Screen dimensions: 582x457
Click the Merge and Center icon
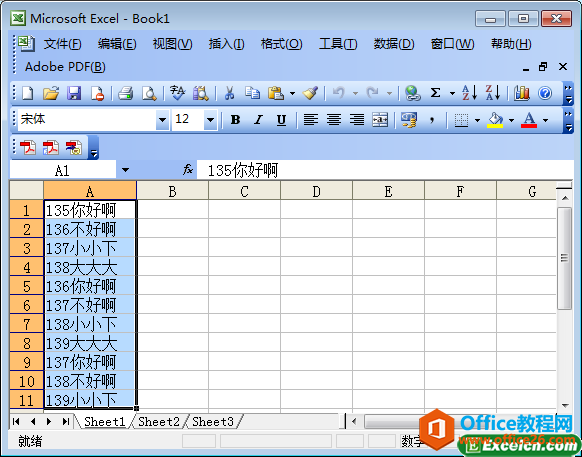(380, 120)
